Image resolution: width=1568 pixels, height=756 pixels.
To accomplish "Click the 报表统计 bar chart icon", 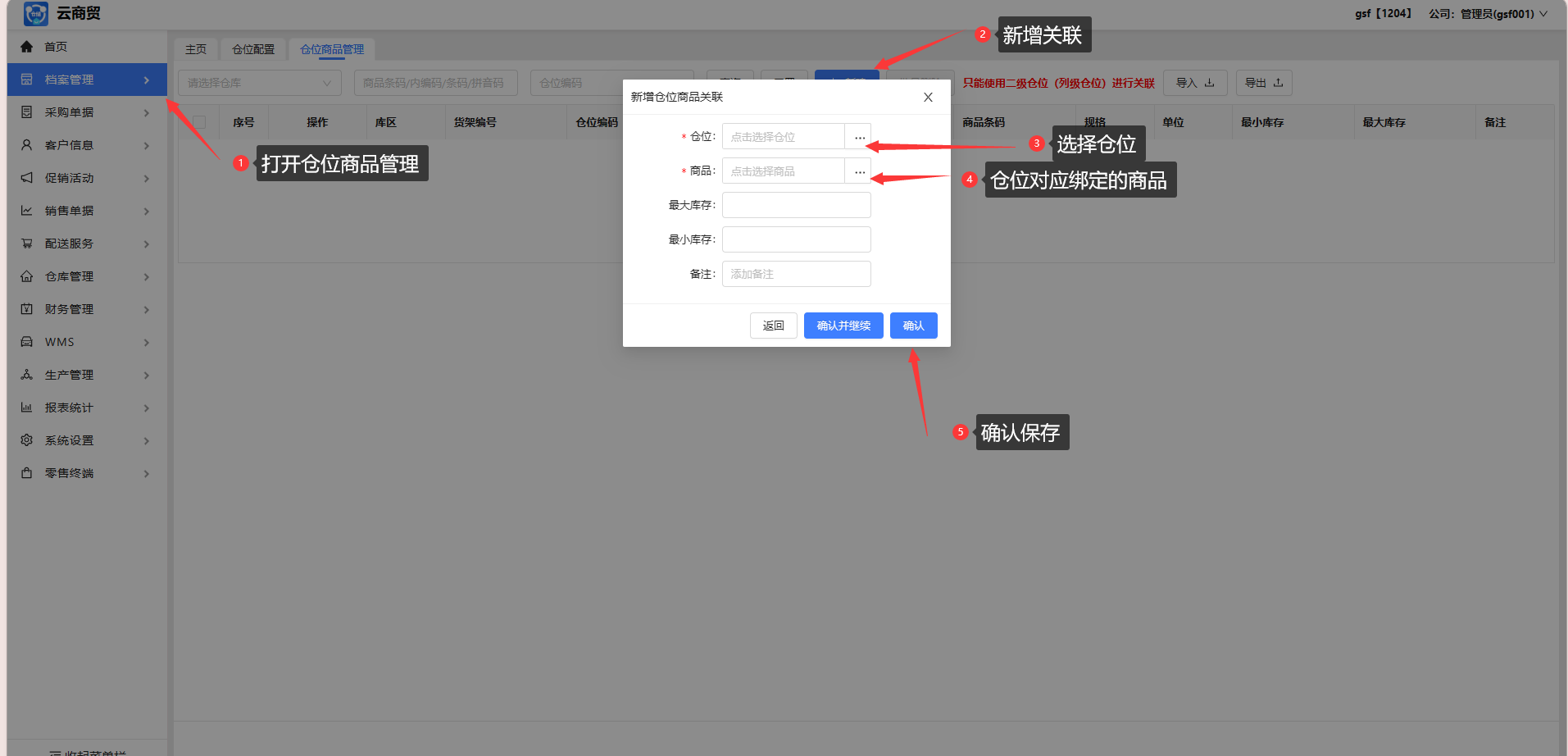I will 26,408.
